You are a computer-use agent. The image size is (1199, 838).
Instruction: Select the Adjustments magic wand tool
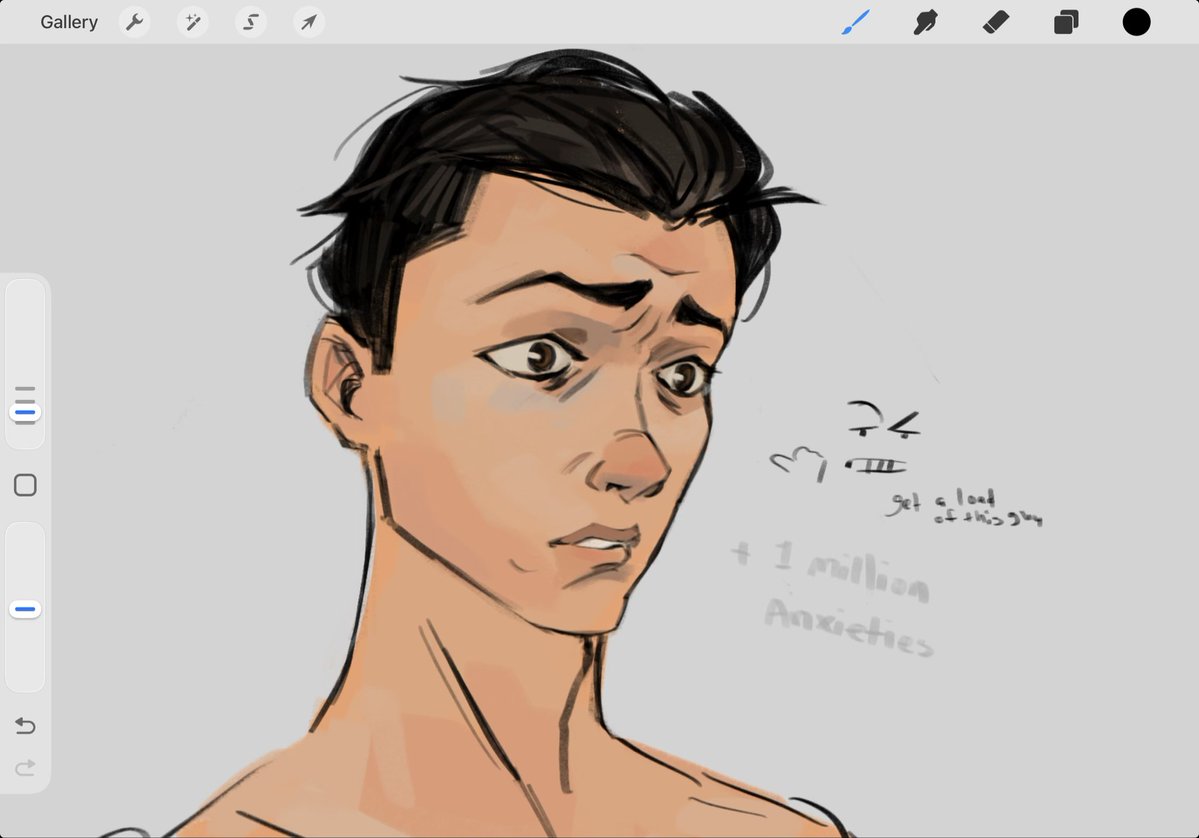192,21
